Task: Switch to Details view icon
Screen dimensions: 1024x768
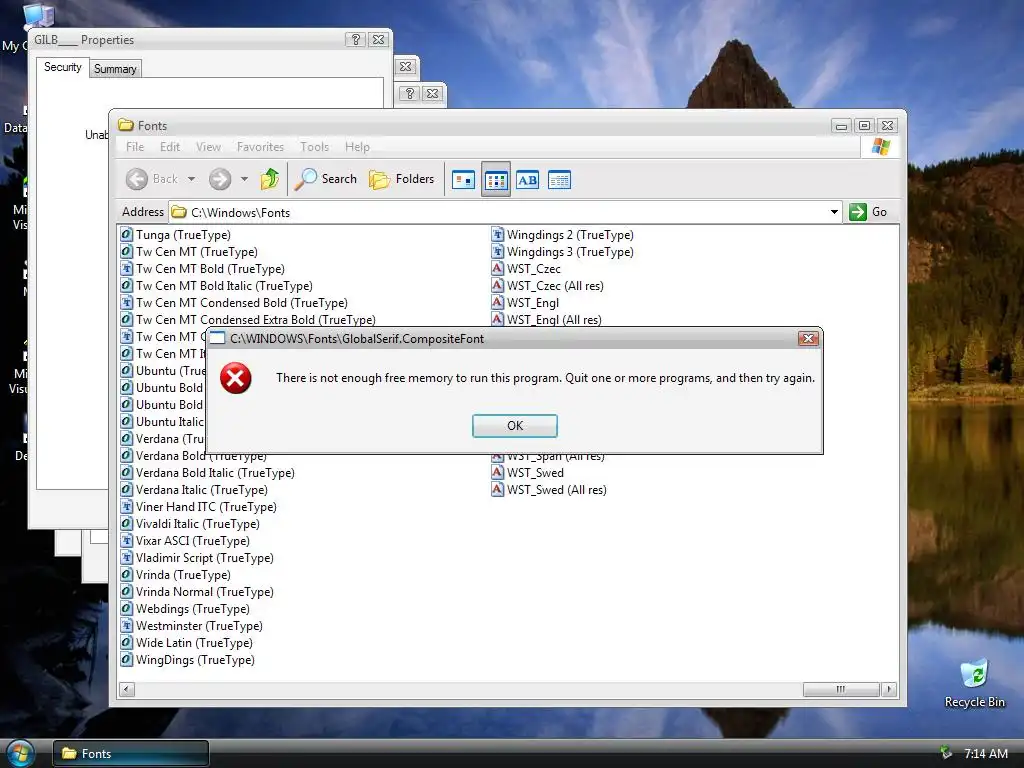Action: click(560, 180)
